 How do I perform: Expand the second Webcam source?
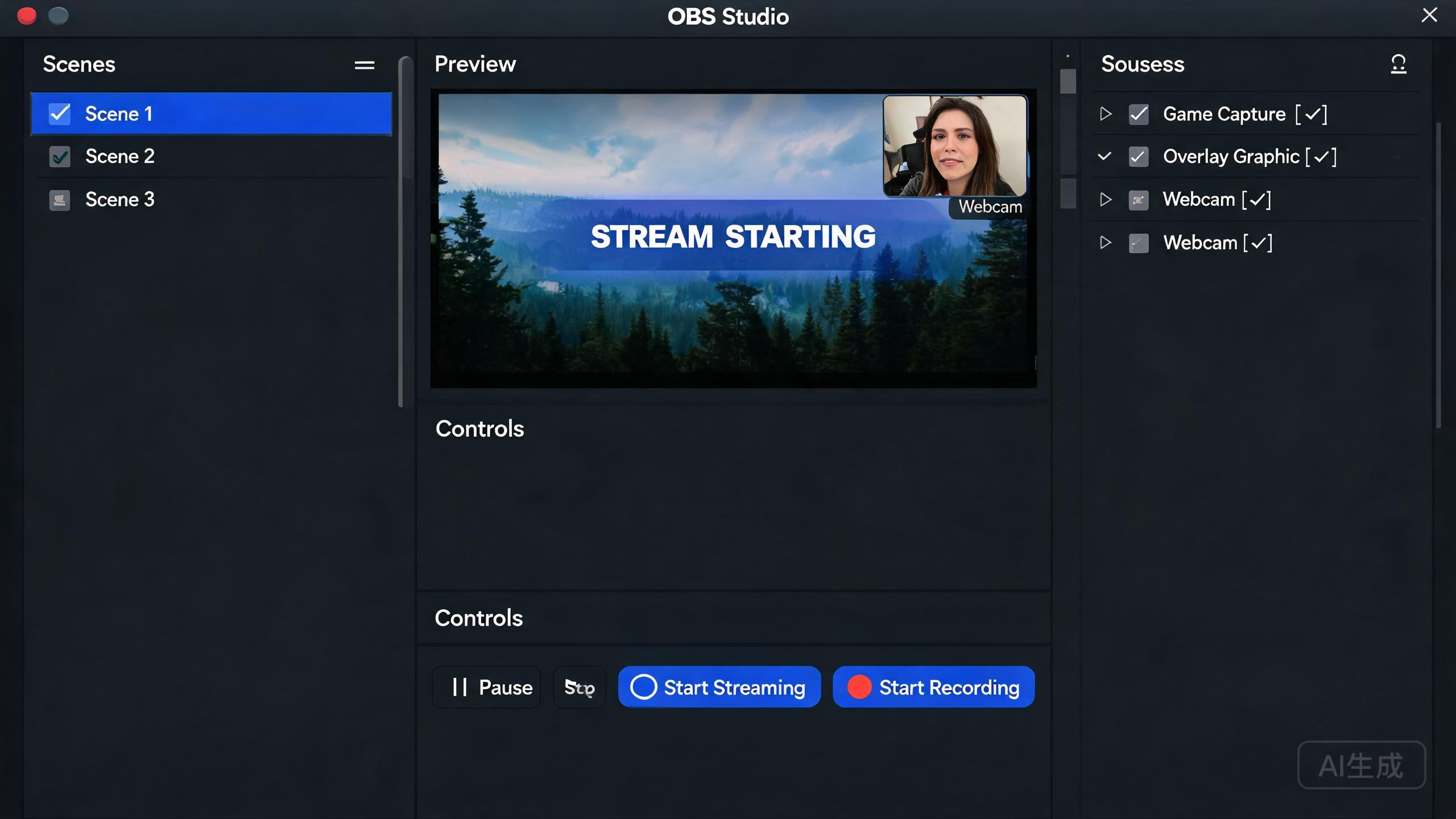pyautogui.click(x=1105, y=242)
